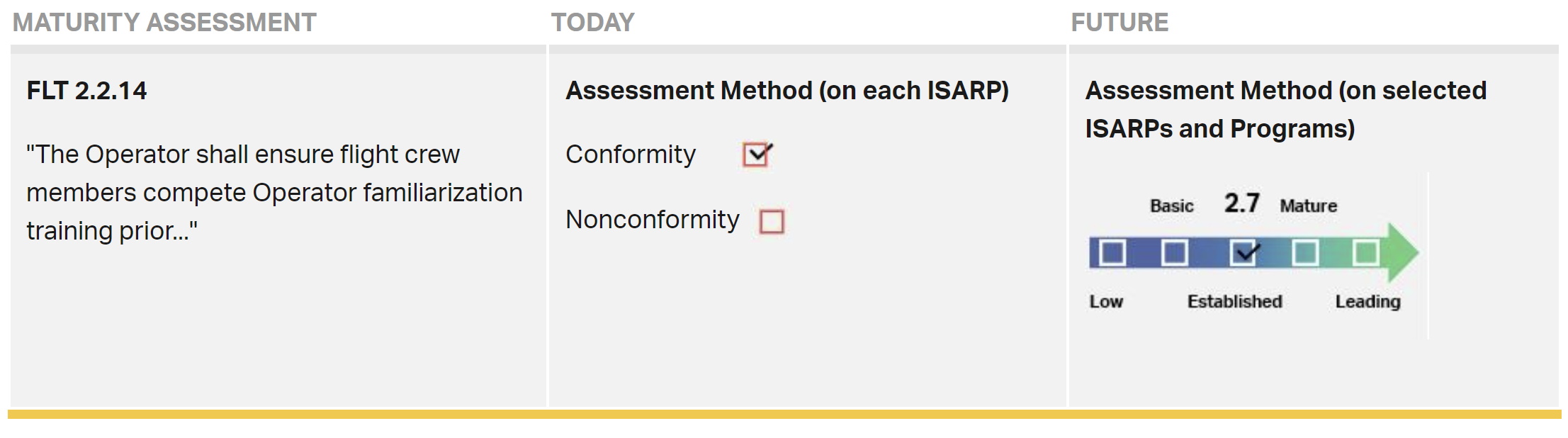The height and width of the screenshot is (438, 1568).
Task: Click the Assessment Method (on each ISARP) heading
Action: tap(787, 91)
